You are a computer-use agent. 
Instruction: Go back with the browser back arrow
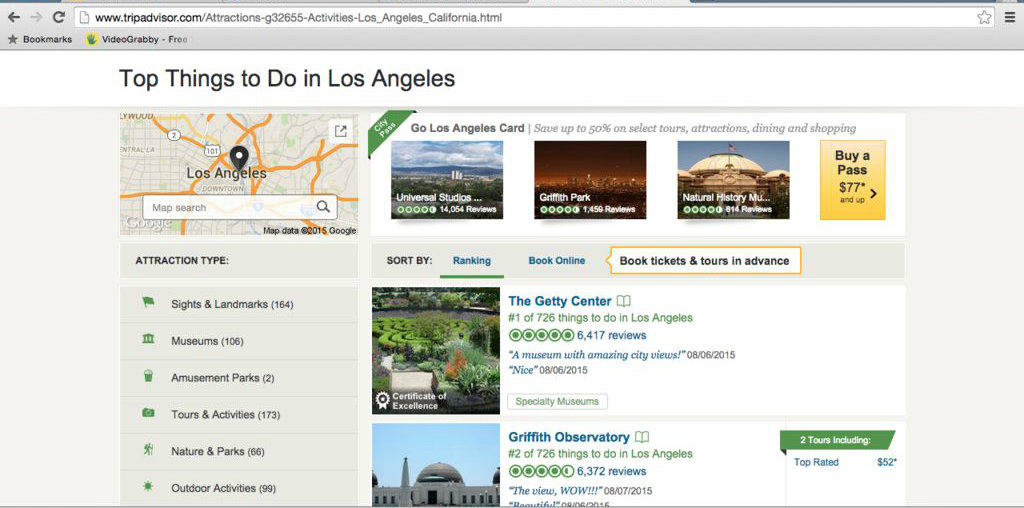pyautogui.click(x=14, y=18)
